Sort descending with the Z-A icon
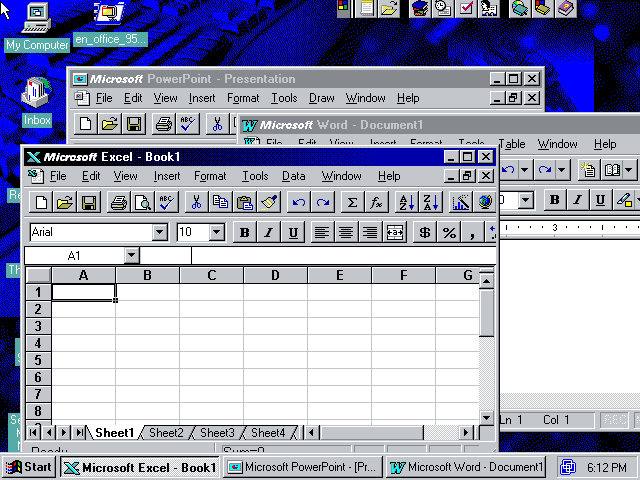The height and width of the screenshot is (480, 640). click(431, 202)
